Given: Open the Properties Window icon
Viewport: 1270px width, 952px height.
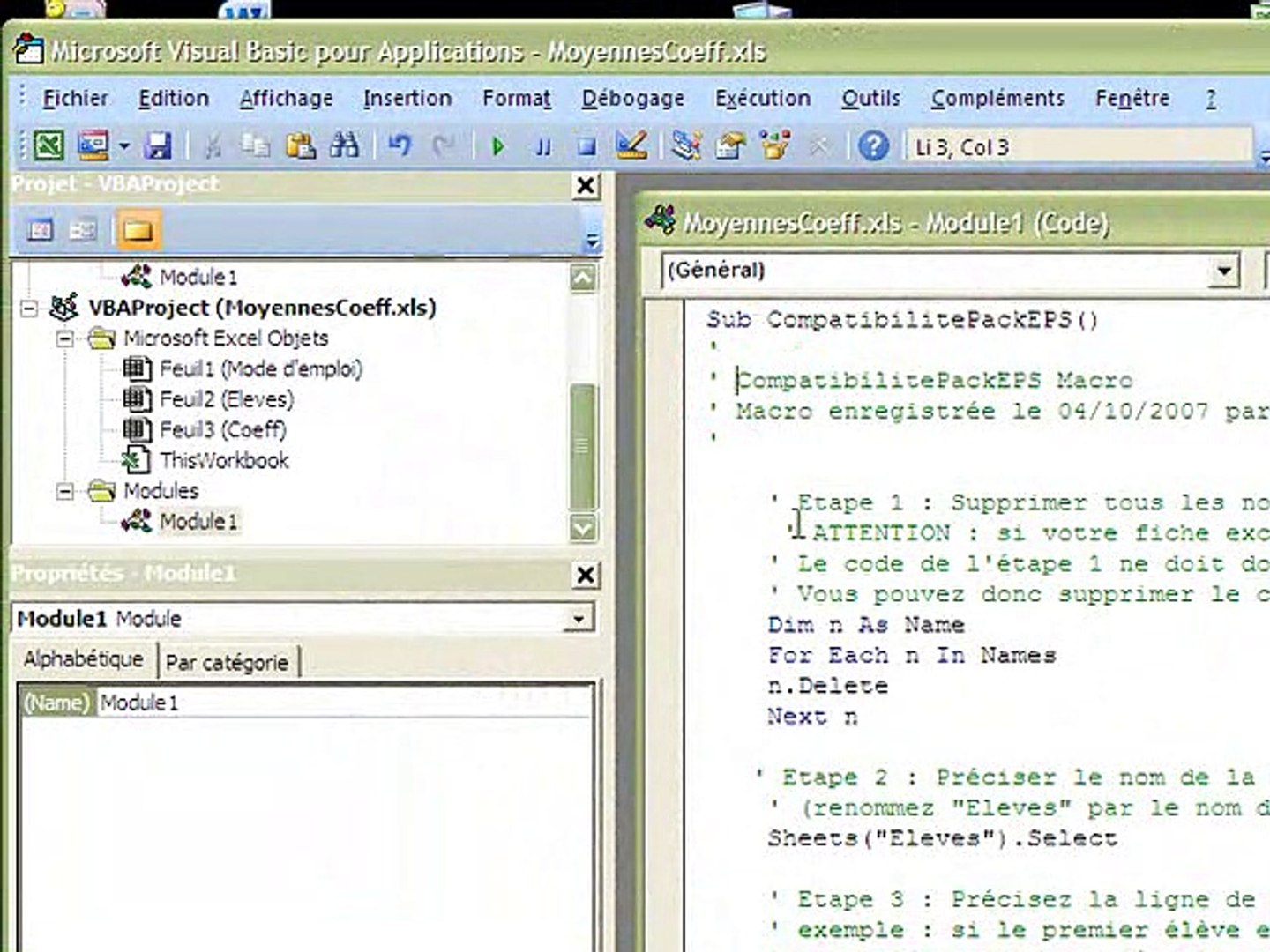Looking at the screenshot, I should pyautogui.click(x=730, y=145).
